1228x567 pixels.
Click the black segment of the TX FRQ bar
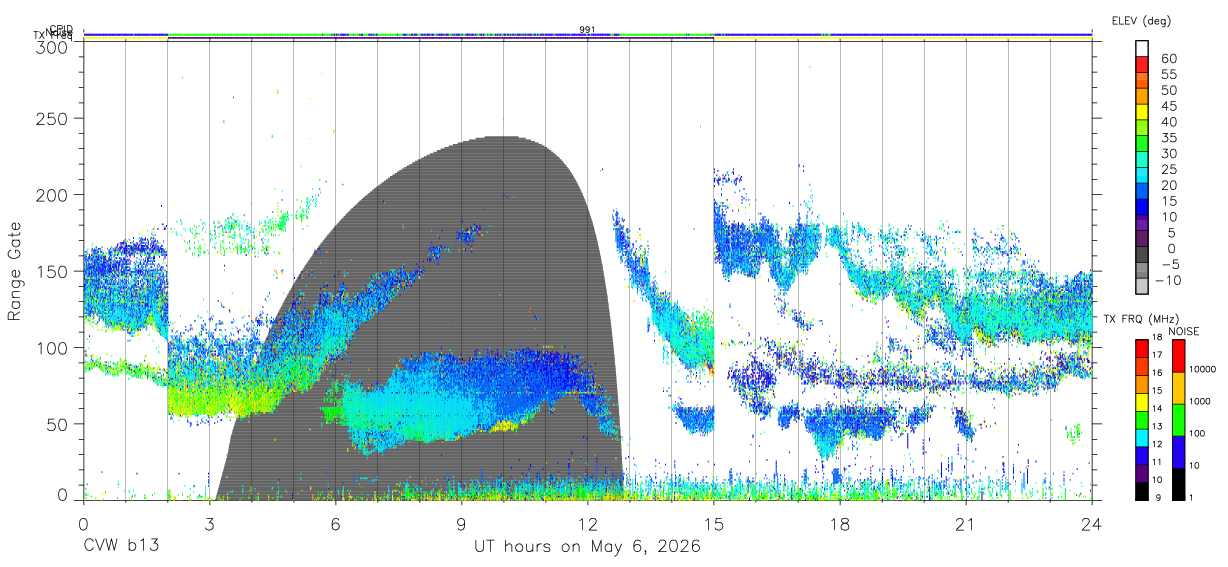(1142, 490)
